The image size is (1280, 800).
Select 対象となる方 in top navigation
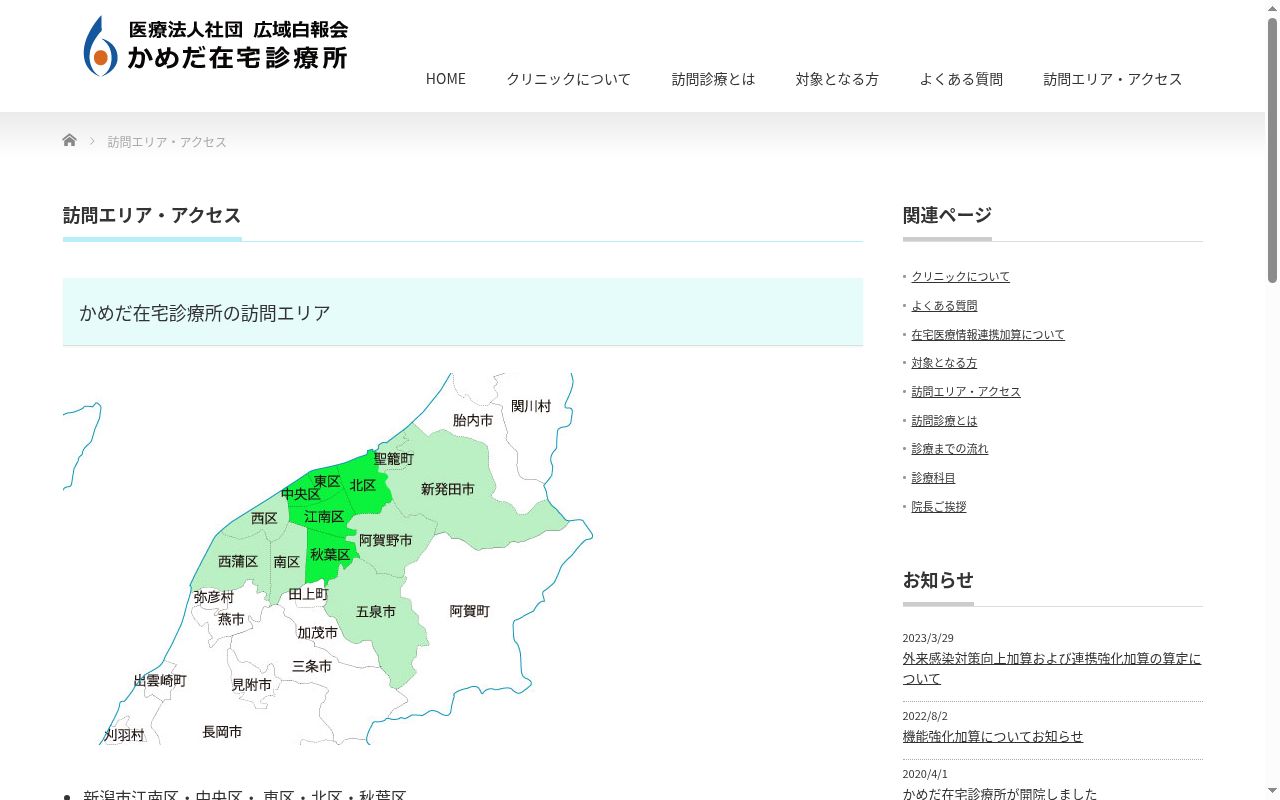pyautogui.click(x=838, y=79)
